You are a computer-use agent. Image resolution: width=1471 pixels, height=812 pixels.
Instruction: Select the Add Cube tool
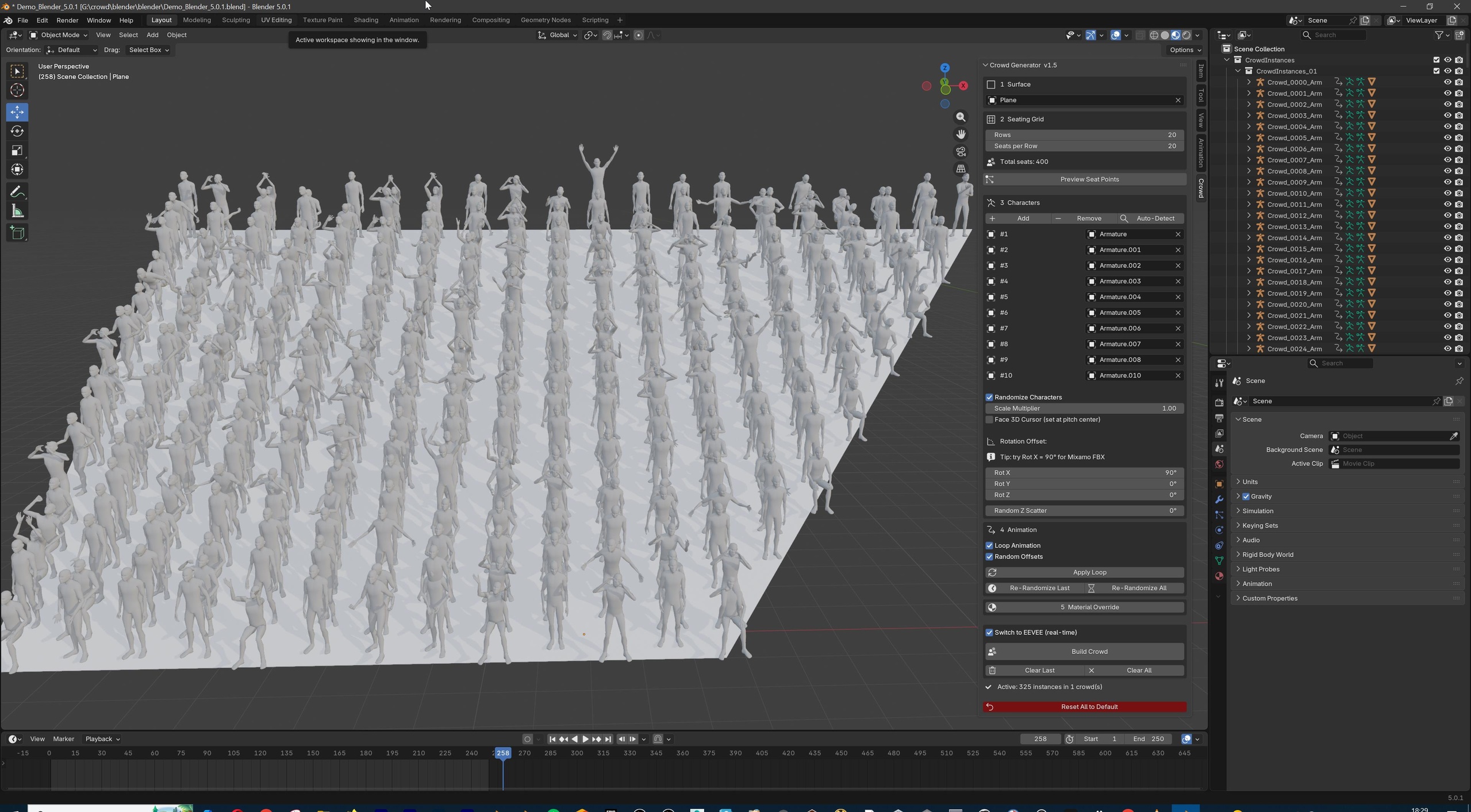[x=17, y=233]
